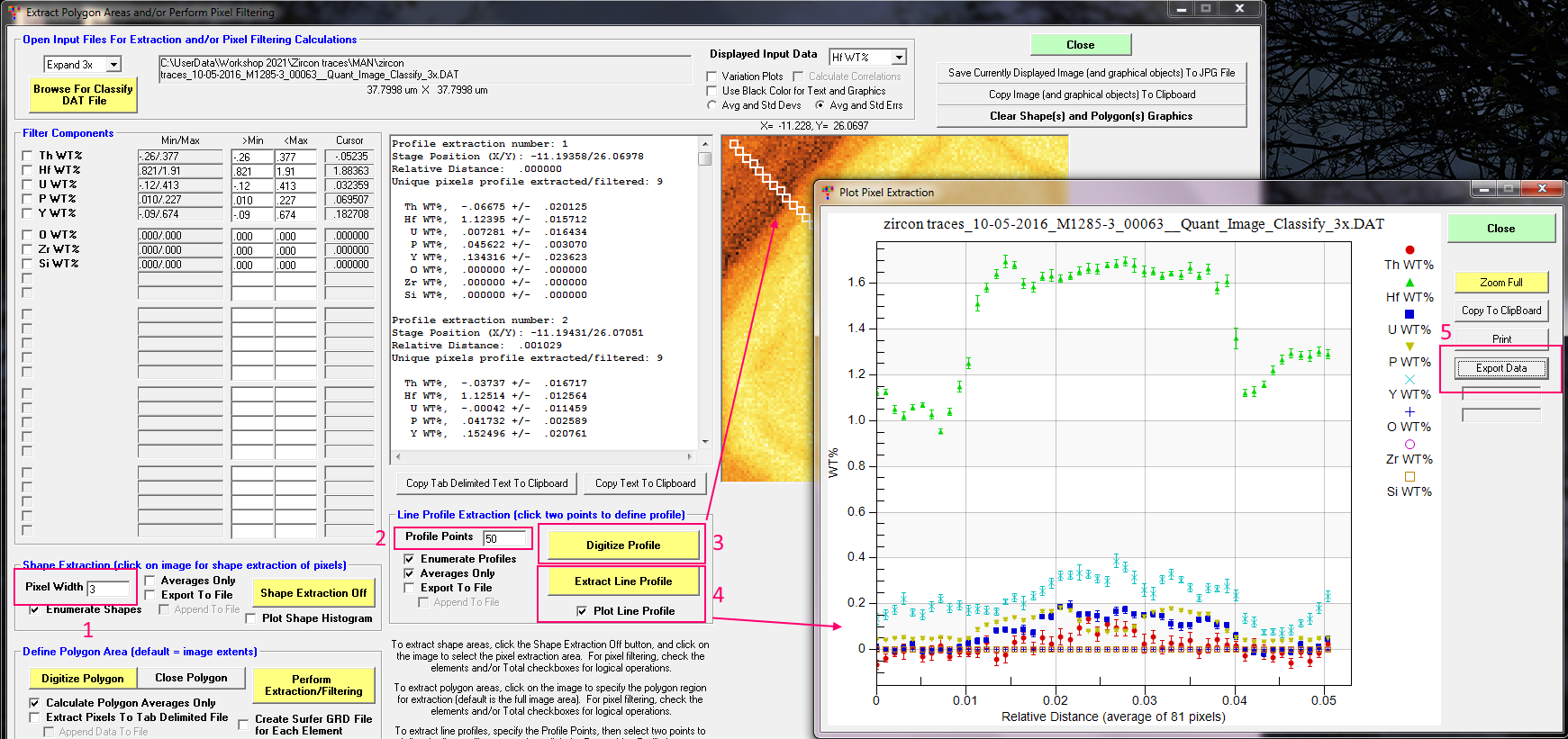This screenshot has height=739, width=1568.
Task: Click the blue square U WT% legend marker
Action: (1409, 314)
